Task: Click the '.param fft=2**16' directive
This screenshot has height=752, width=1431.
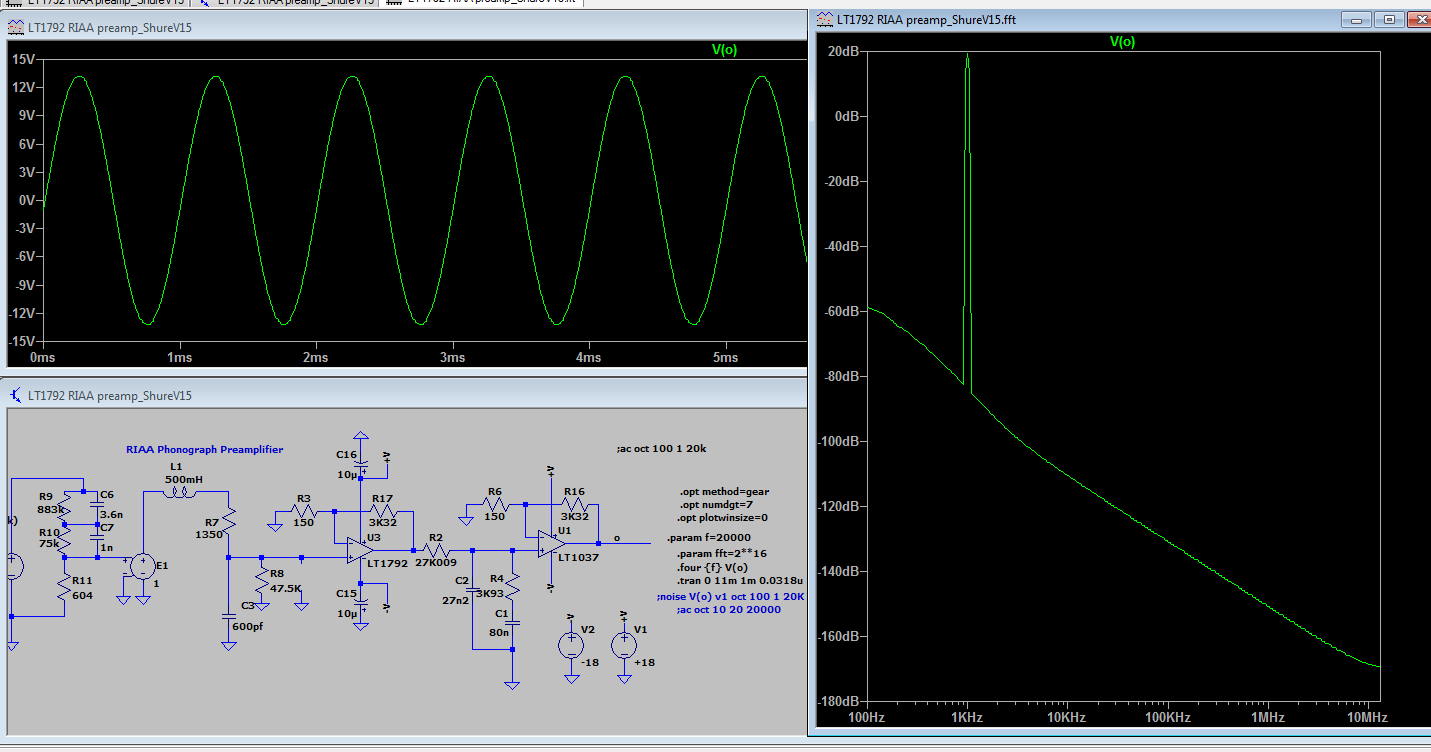Action: [721, 553]
